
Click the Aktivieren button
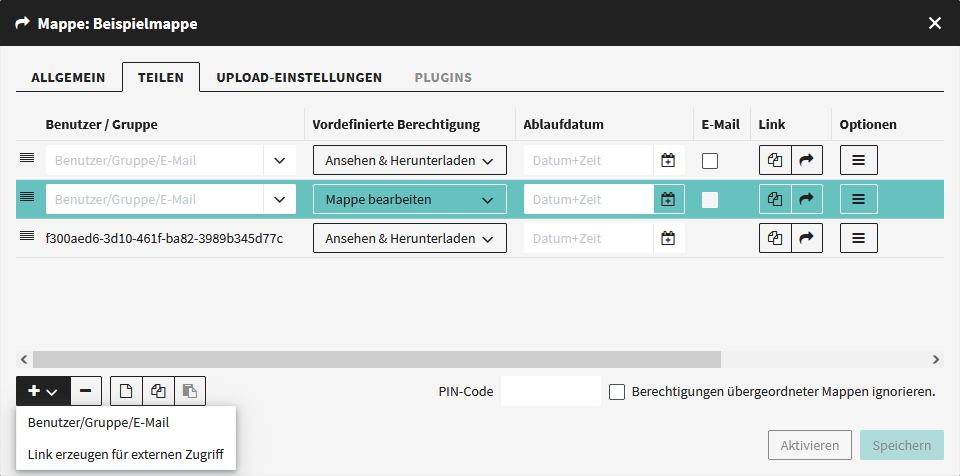pos(810,445)
